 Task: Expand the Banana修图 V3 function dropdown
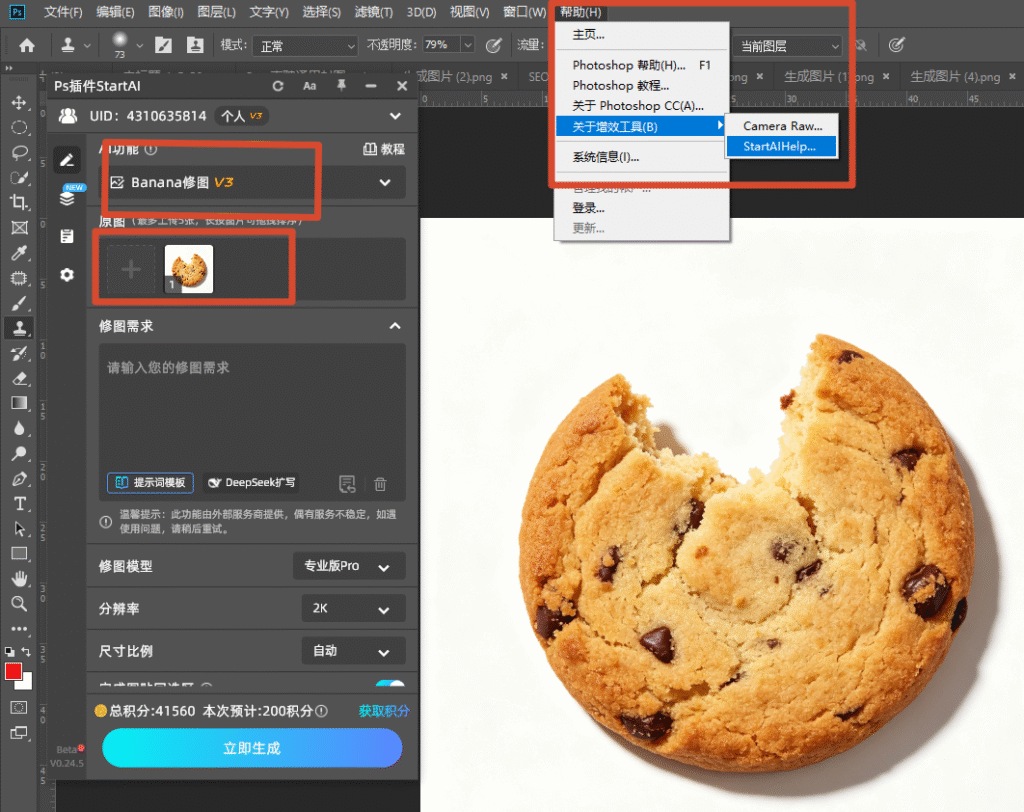252,182
